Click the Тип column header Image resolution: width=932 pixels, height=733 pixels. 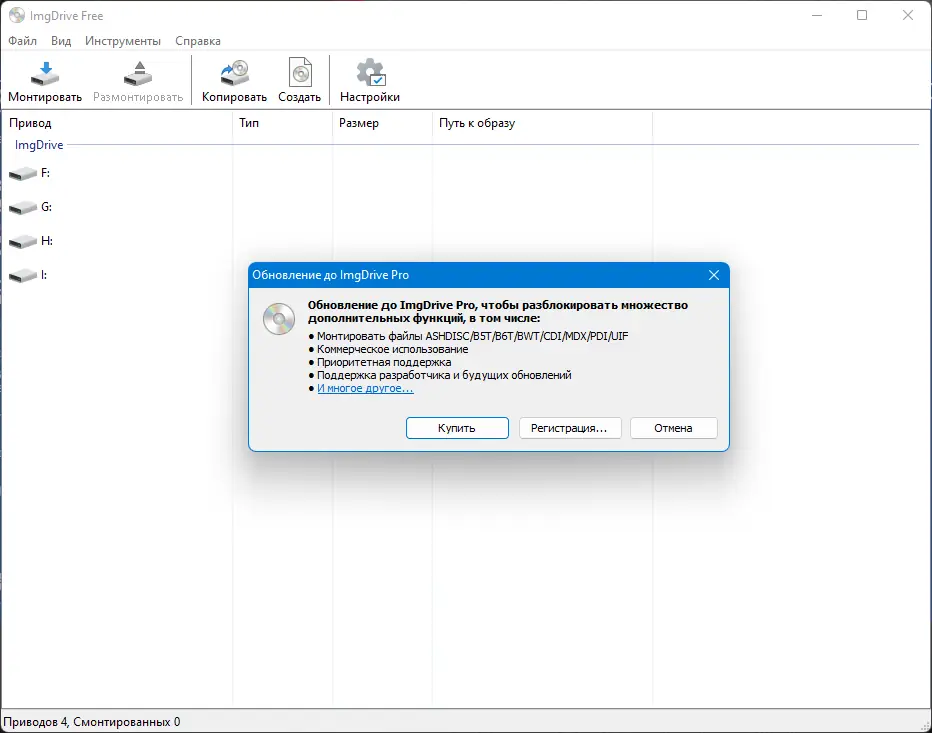click(282, 123)
